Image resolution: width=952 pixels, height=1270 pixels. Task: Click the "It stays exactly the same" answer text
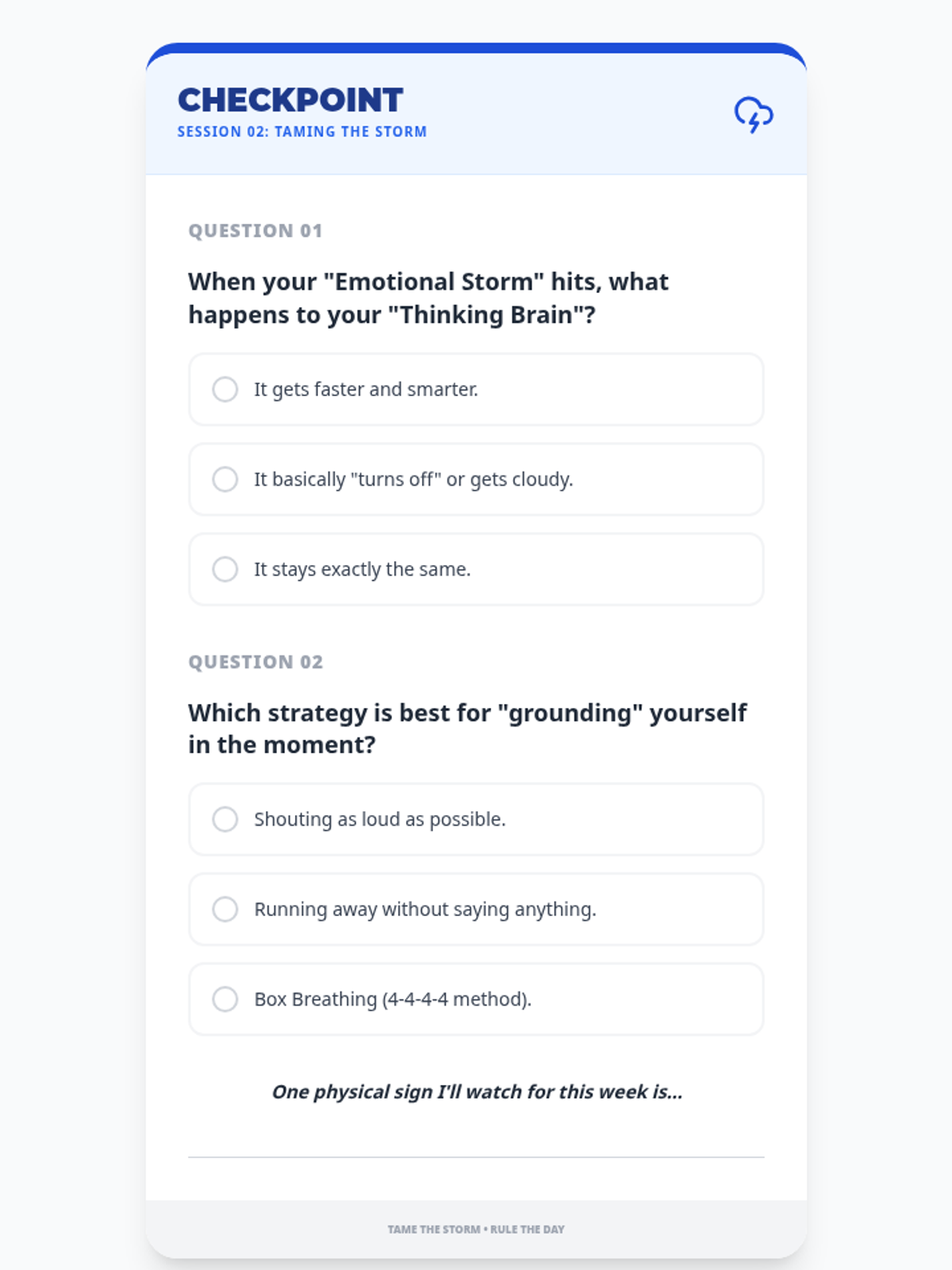[363, 569]
